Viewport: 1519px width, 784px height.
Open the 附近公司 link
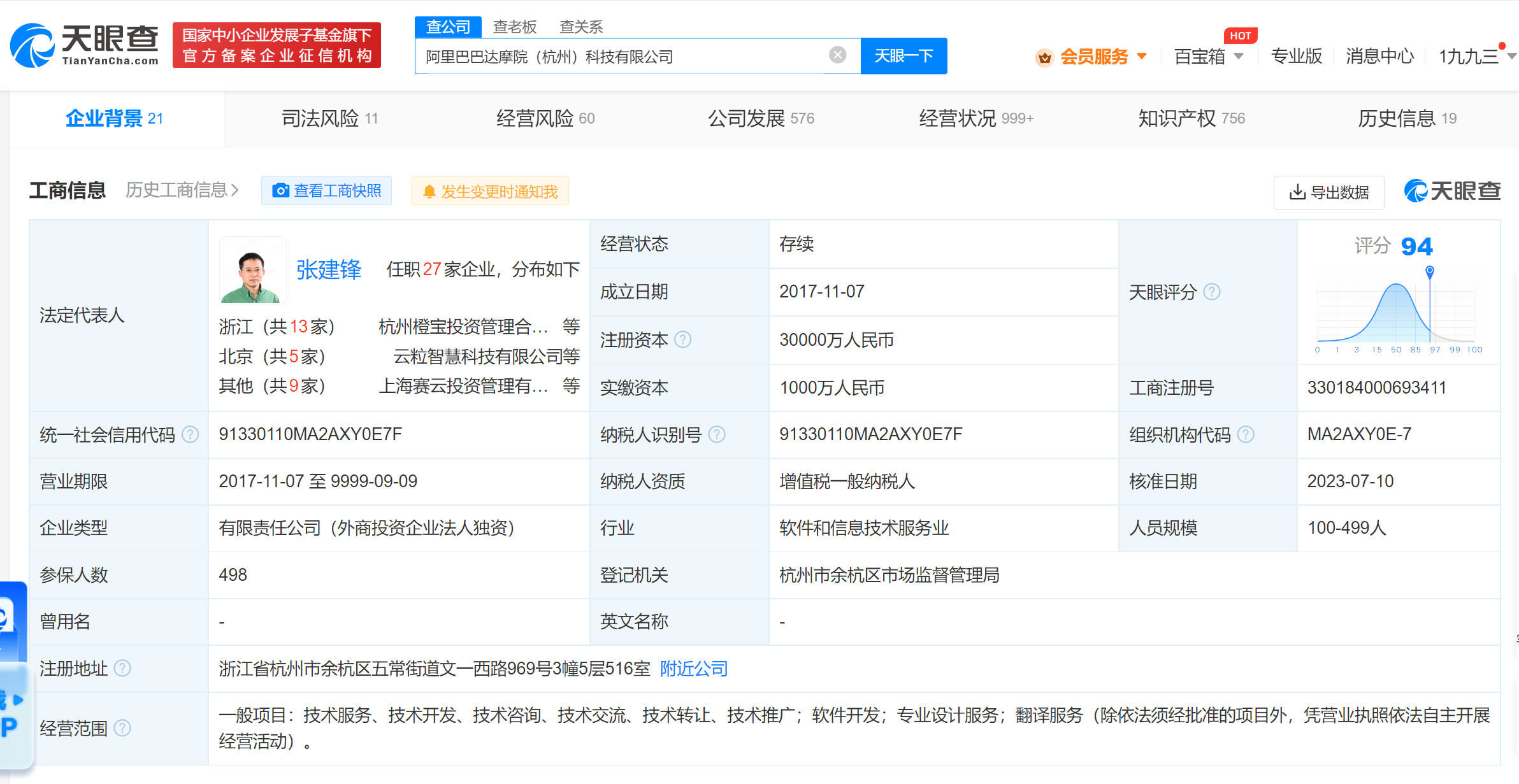(694, 669)
